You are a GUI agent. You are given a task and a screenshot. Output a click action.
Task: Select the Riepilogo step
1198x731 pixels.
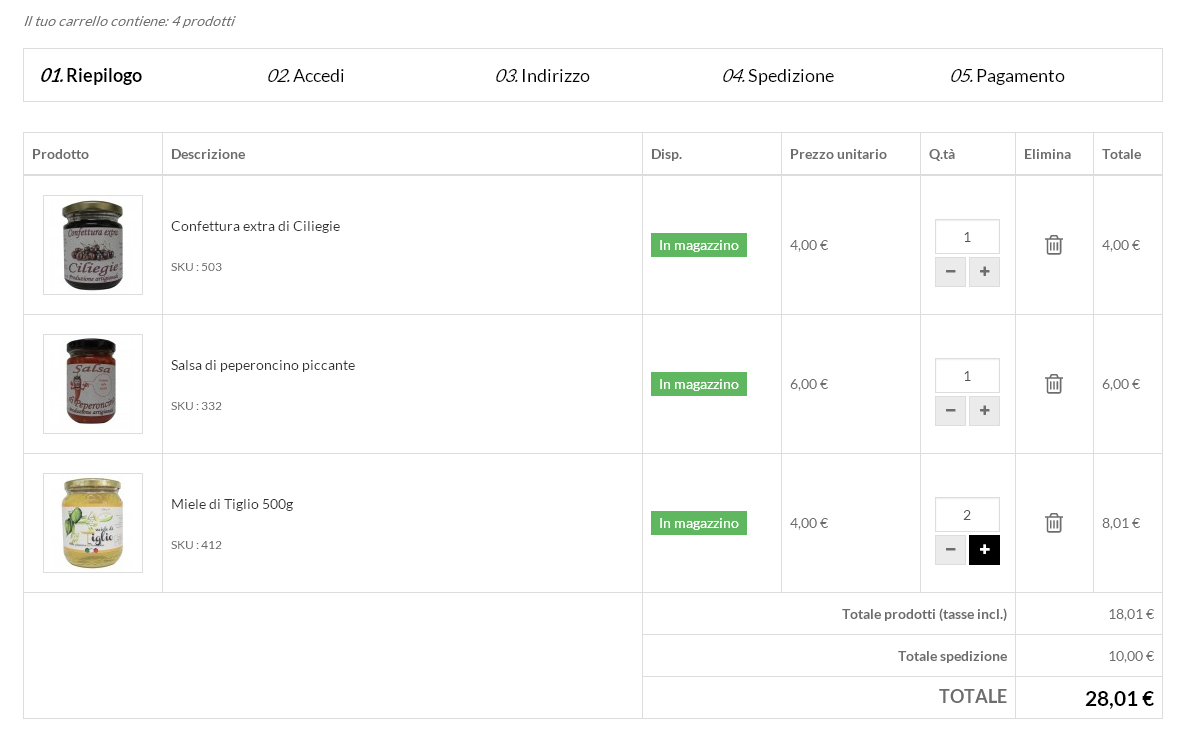coord(91,76)
